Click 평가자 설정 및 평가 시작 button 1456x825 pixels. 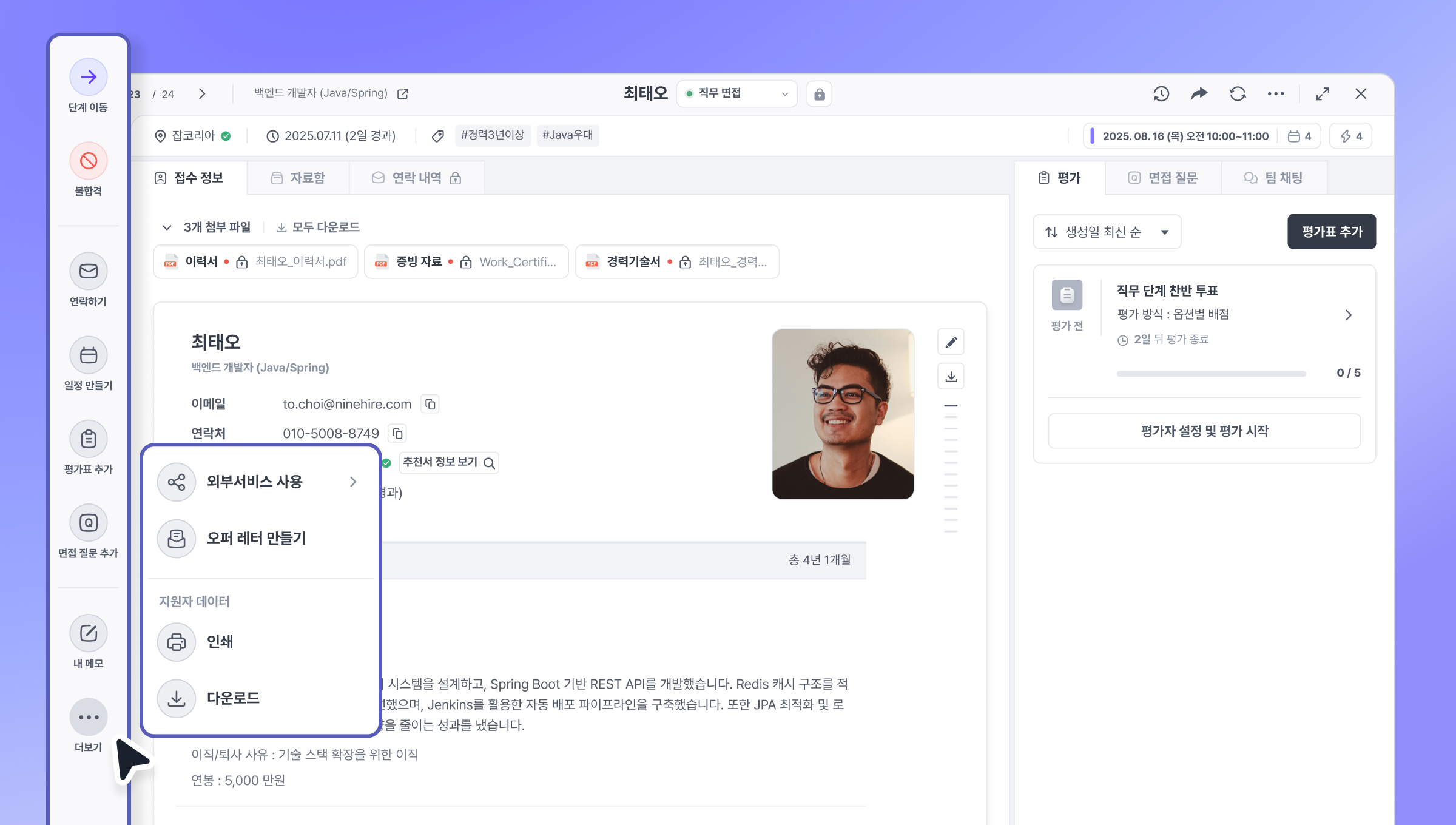tap(1204, 431)
